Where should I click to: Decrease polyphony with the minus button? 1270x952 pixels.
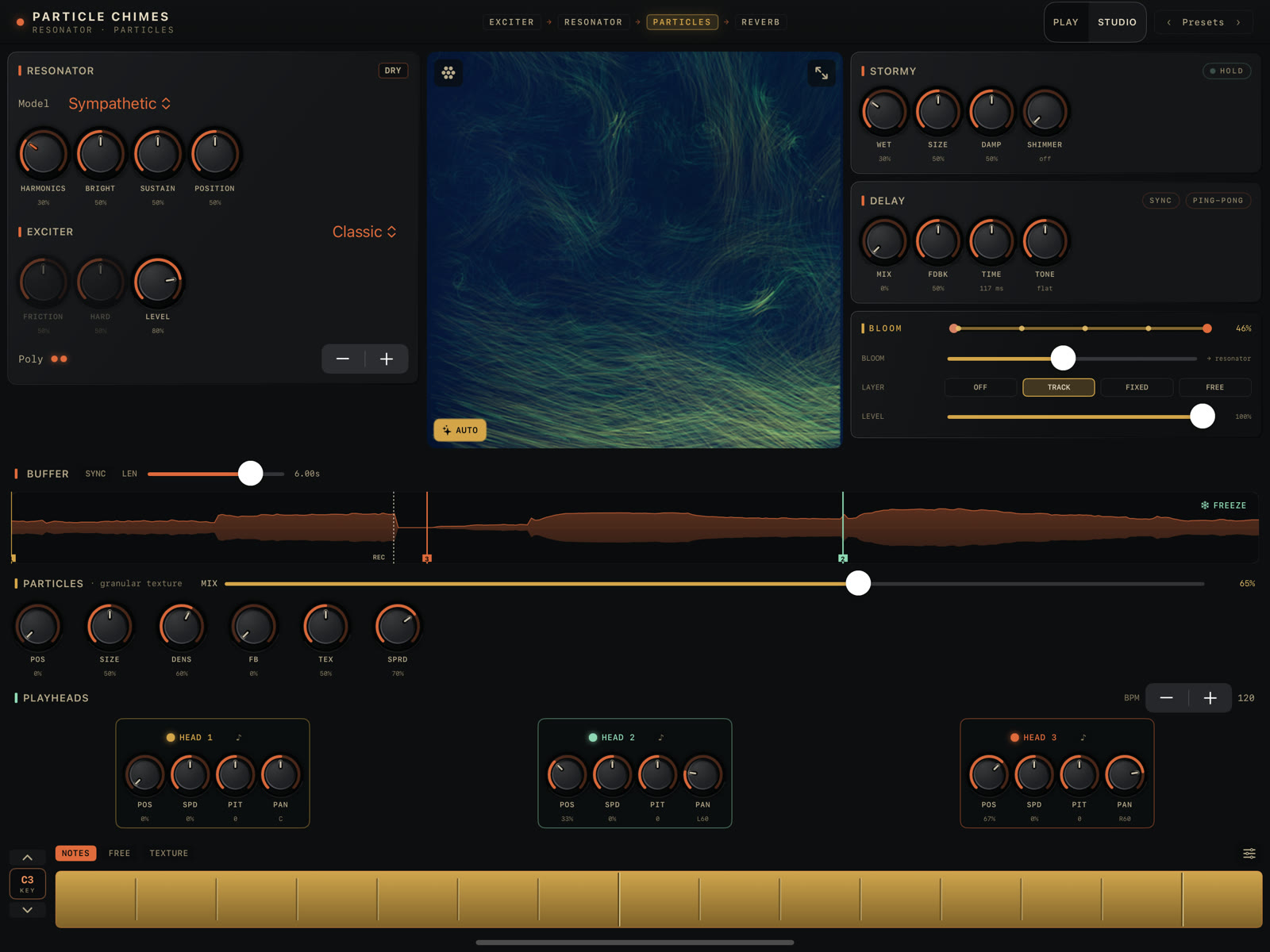pyautogui.click(x=343, y=359)
